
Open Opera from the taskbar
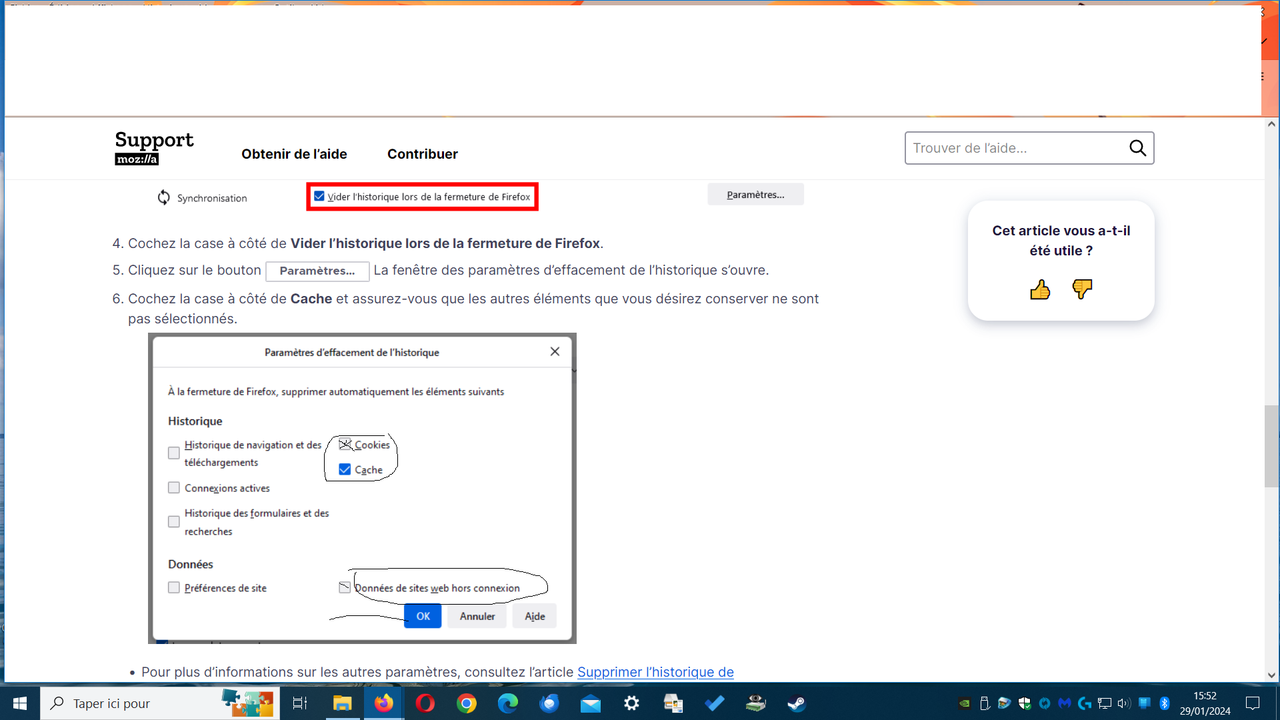[x=425, y=703]
